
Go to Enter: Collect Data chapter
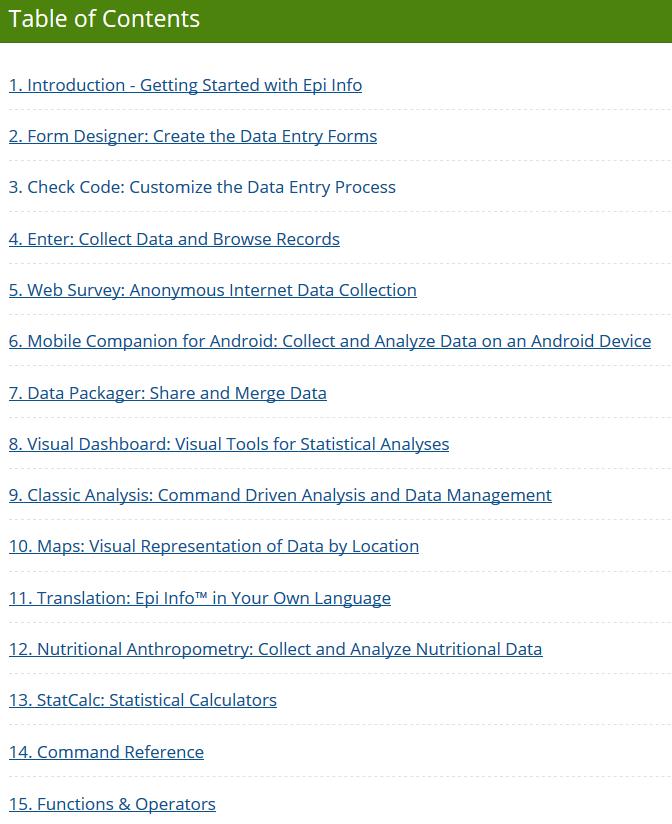click(x=174, y=239)
